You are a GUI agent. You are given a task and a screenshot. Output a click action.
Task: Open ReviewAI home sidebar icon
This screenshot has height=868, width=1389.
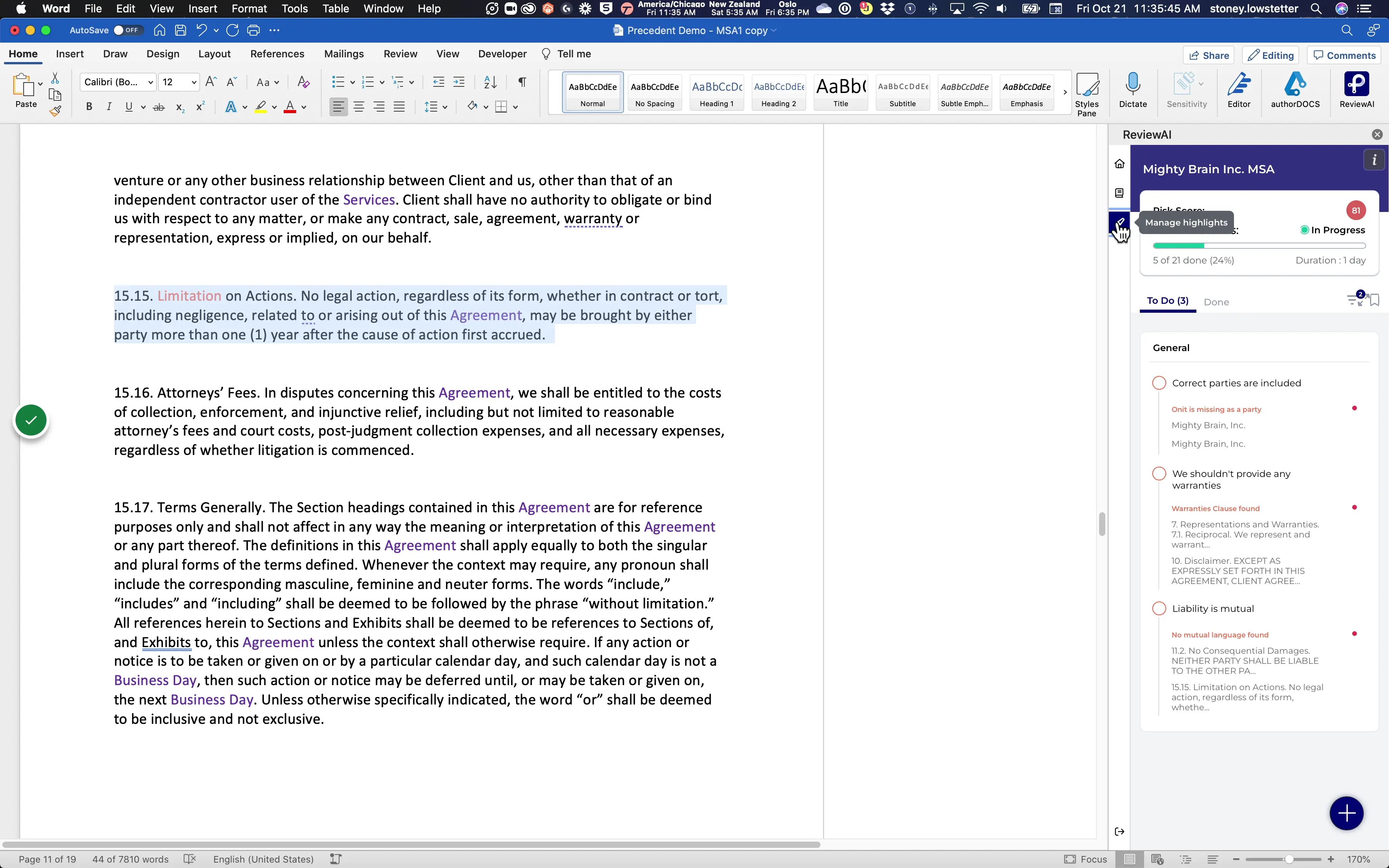1119,164
